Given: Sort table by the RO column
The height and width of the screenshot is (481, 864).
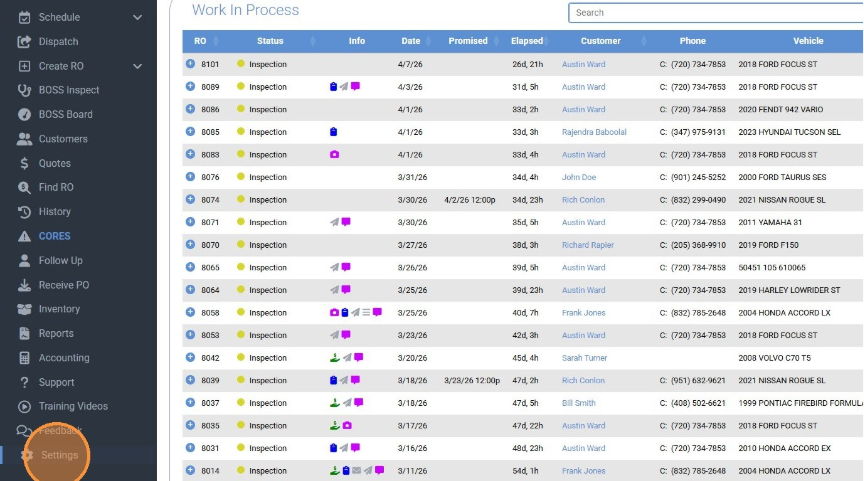Looking at the screenshot, I should coord(200,41).
